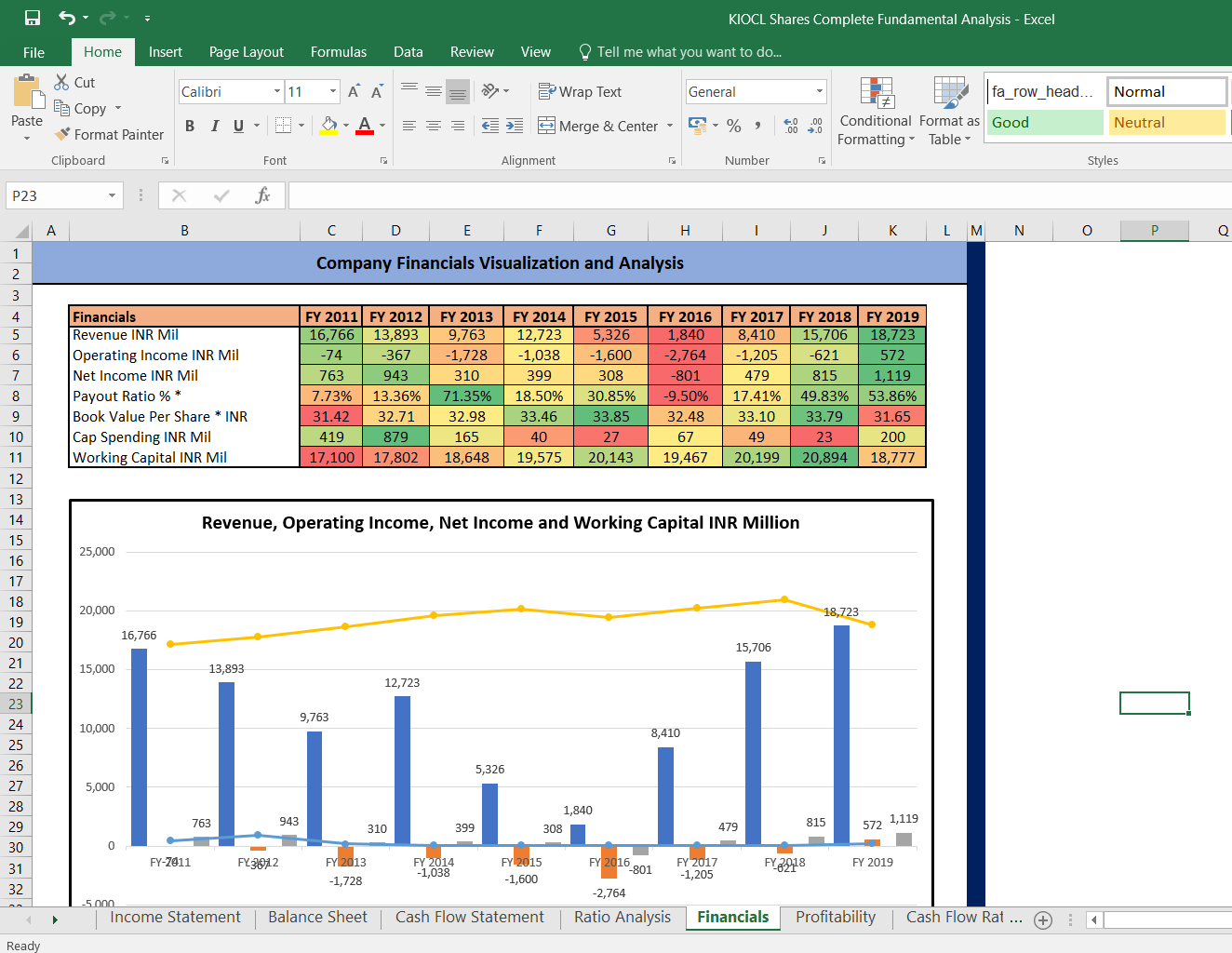Click Merge & Center button
Viewport: 1232px width, 953px height.
point(598,126)
